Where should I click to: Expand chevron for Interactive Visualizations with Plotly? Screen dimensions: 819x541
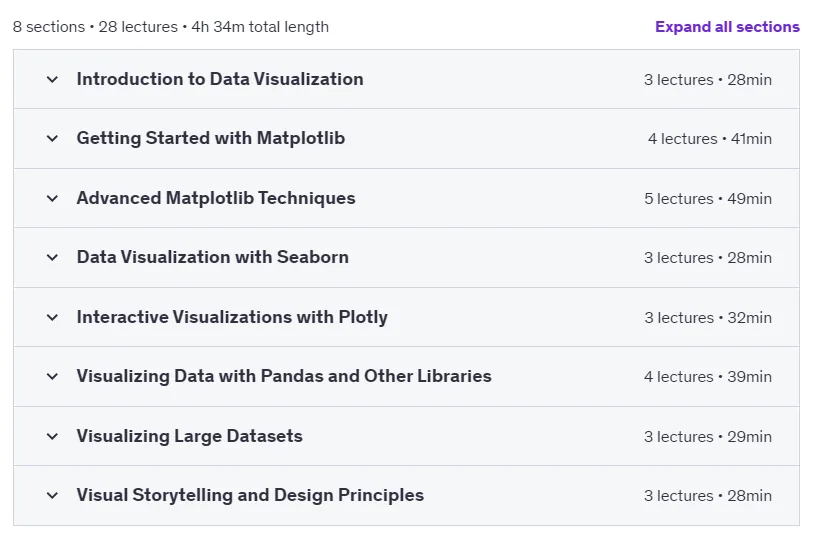pyautogui.click(x=52, y=317)
